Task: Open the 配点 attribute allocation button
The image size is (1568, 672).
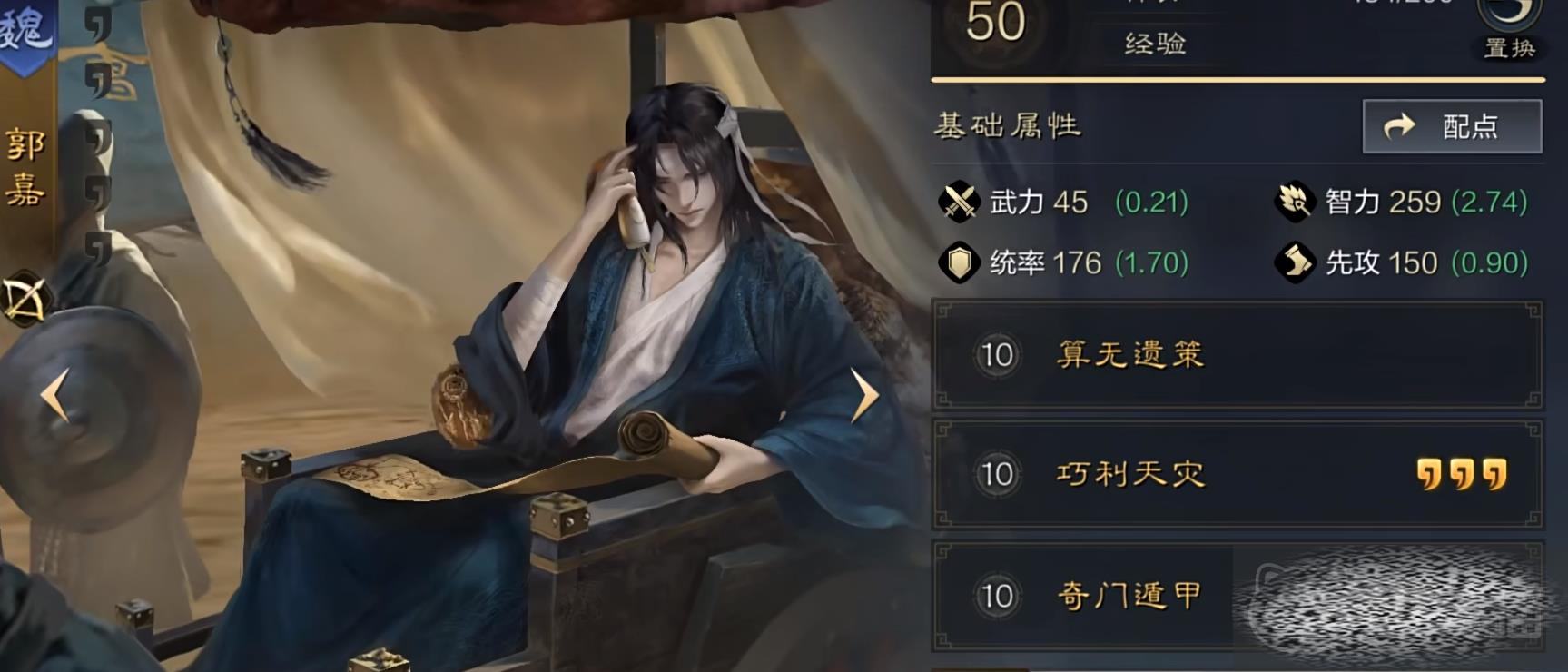Action: pos(1452,126)
